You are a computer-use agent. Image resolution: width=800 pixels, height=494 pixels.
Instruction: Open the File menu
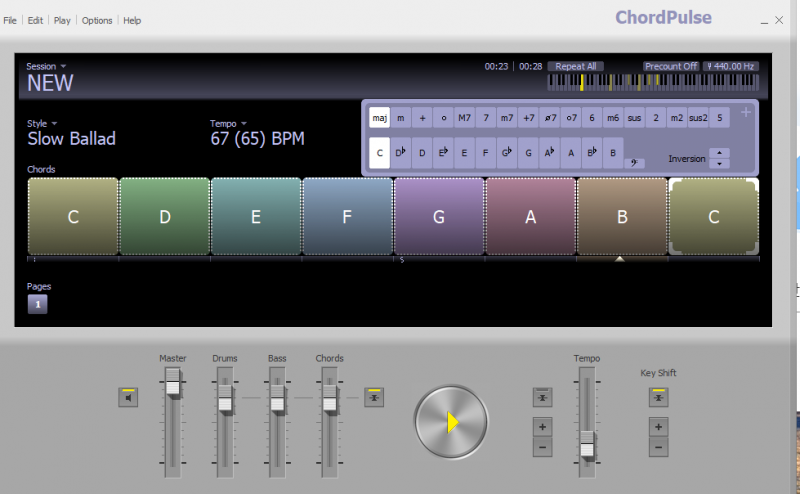(10, 20)
